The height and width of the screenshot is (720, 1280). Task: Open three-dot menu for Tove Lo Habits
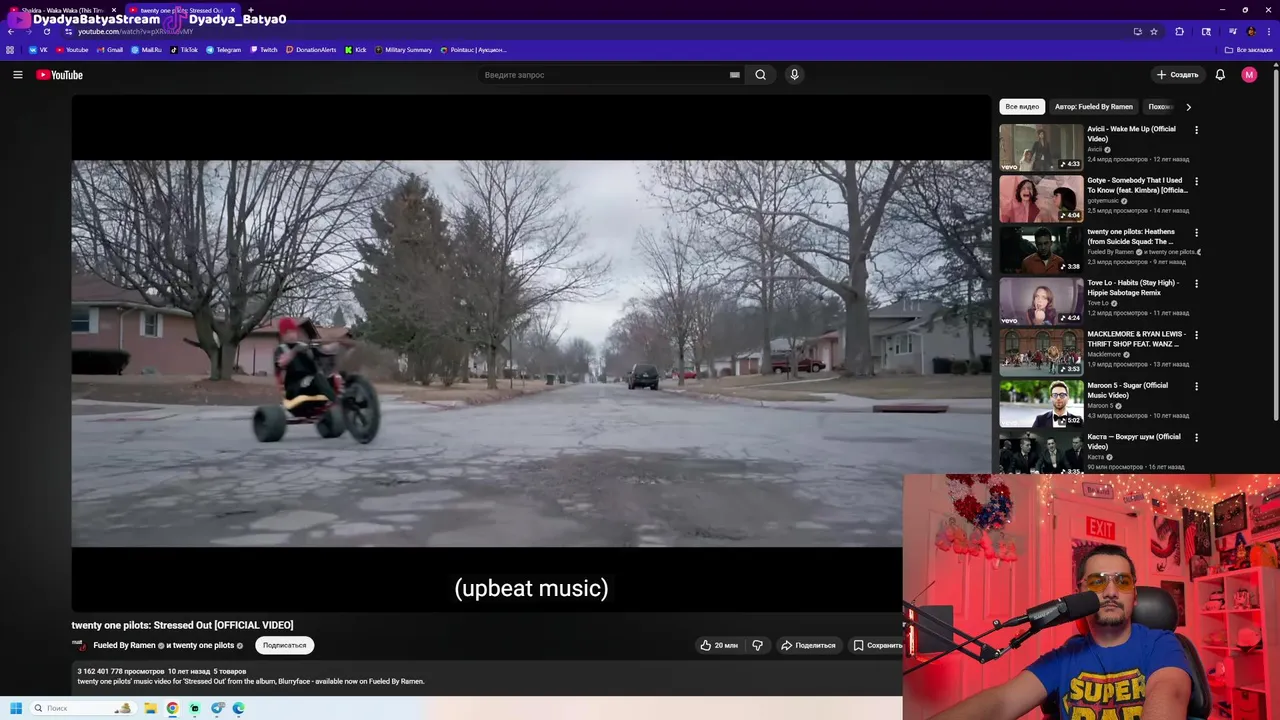pyautogui.click(x=1196, y=283)
